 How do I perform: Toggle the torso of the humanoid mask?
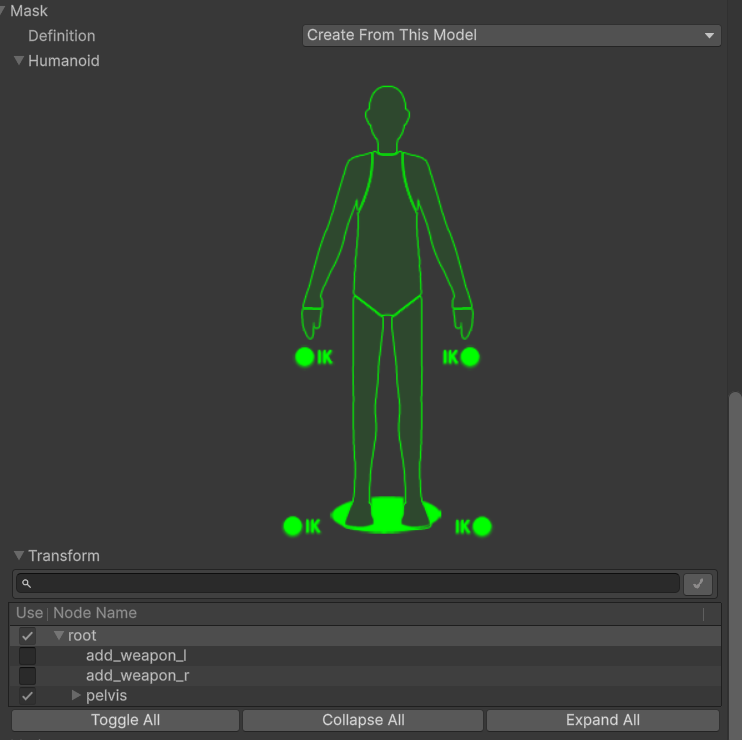tap(387, 225)
